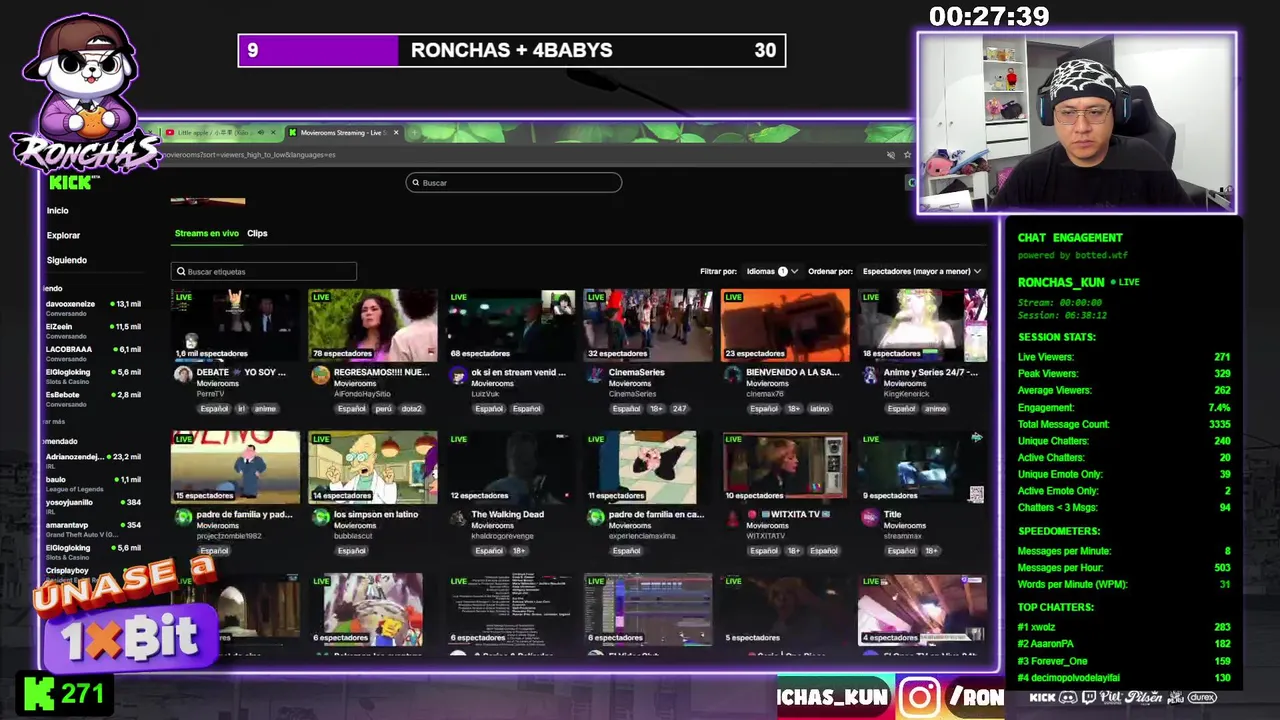Open CinemaSeries channel avatar

click(x=595, y=374)
